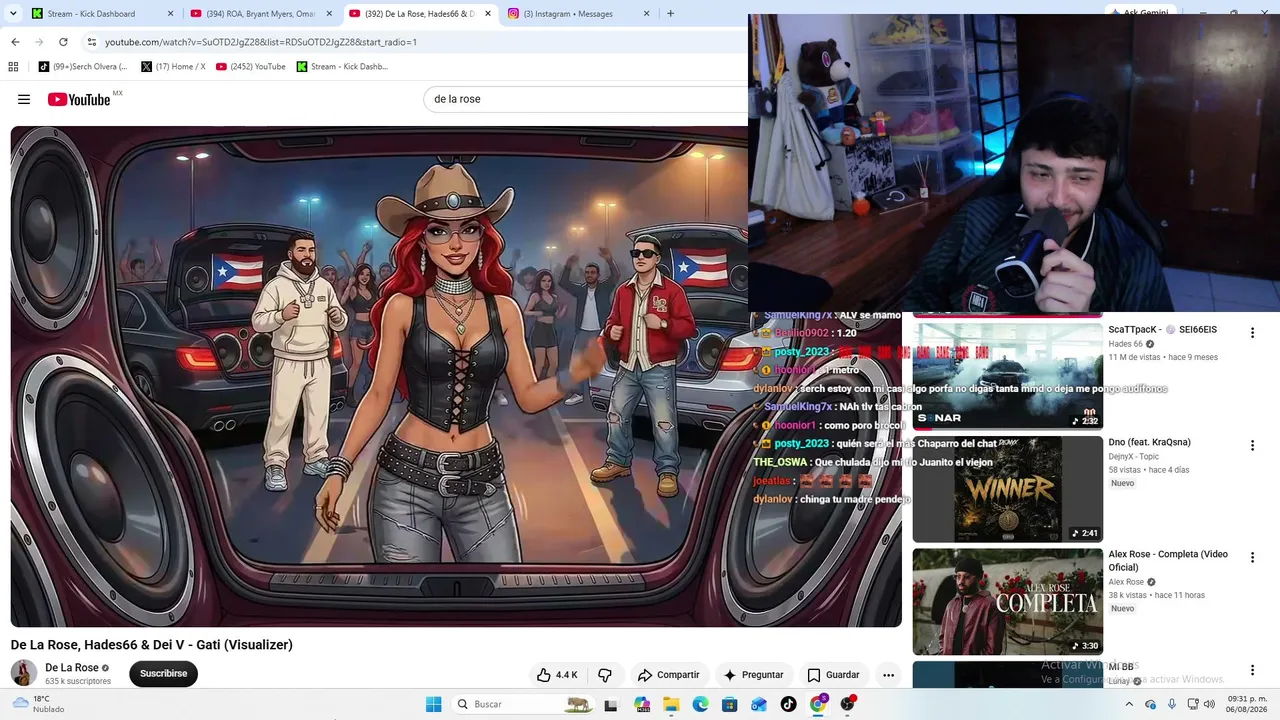Play the ScaTTpack SEI66EIS thumbnail
The image size is (1280, 720).
[1007, 375]
